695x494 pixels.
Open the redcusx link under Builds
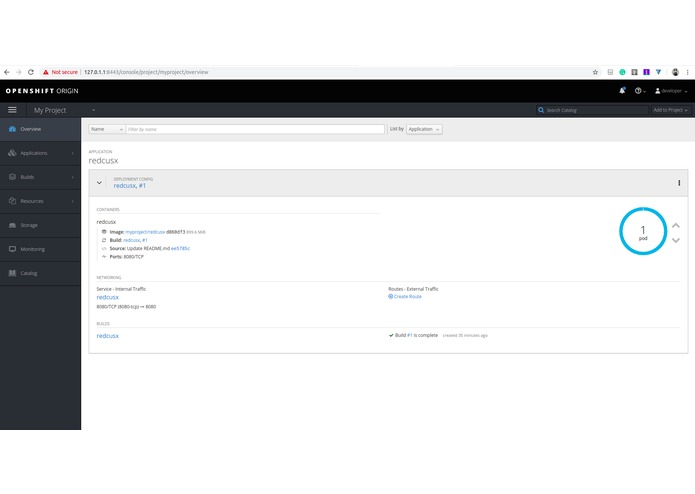(x=108, y=336)
